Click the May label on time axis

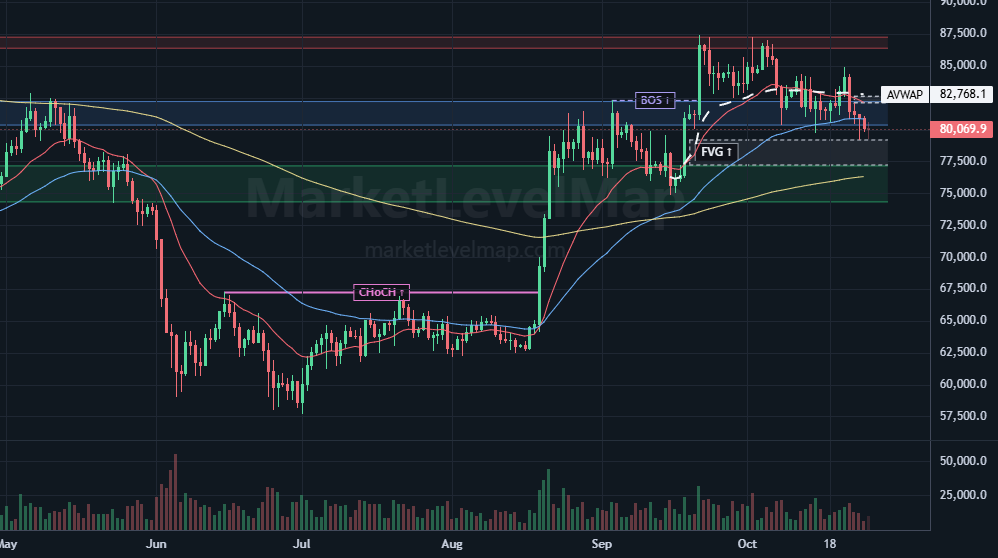[8, 544]
